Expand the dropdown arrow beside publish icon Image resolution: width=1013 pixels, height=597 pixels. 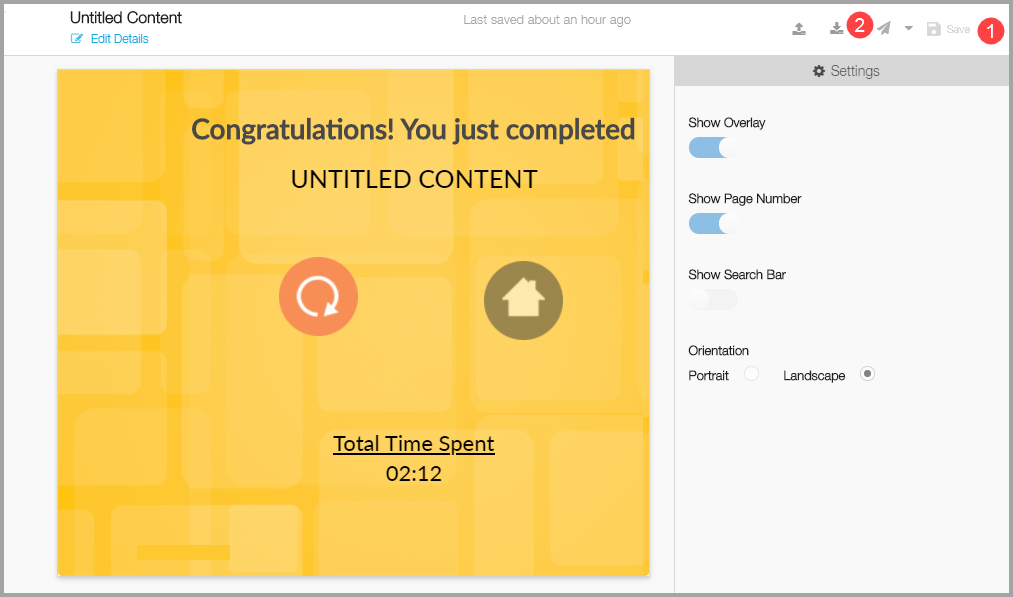(909, 29)
